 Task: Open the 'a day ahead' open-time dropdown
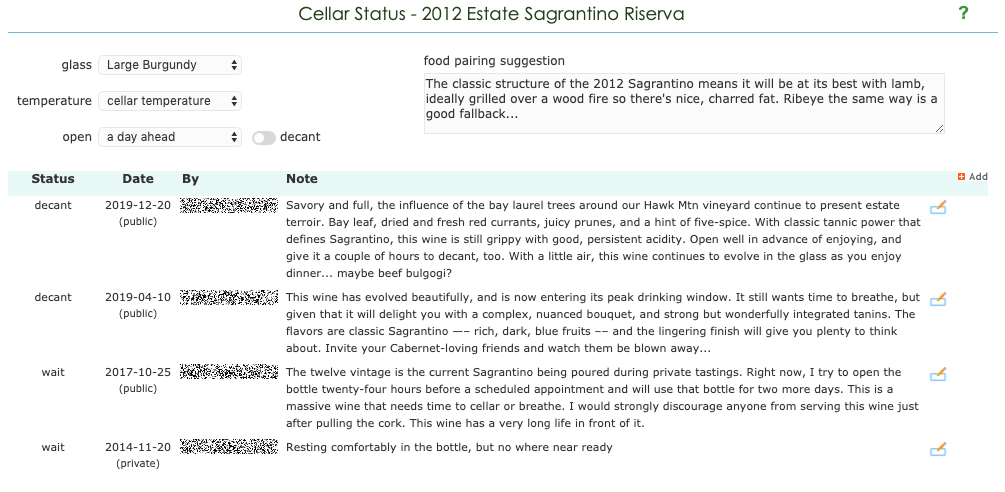170,136
